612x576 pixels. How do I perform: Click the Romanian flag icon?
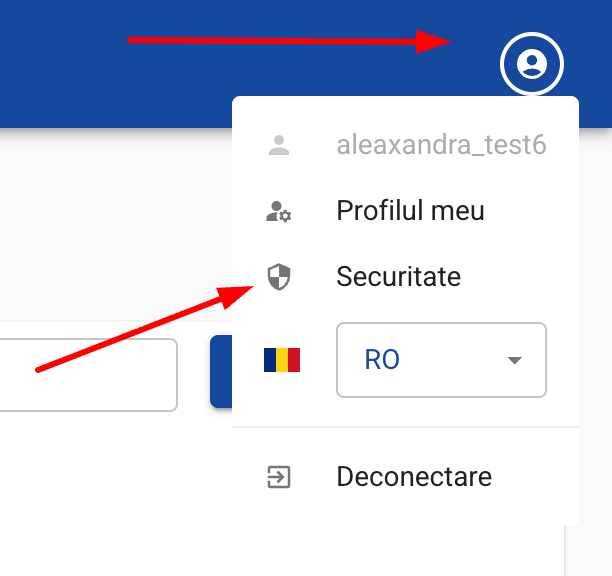282,360
